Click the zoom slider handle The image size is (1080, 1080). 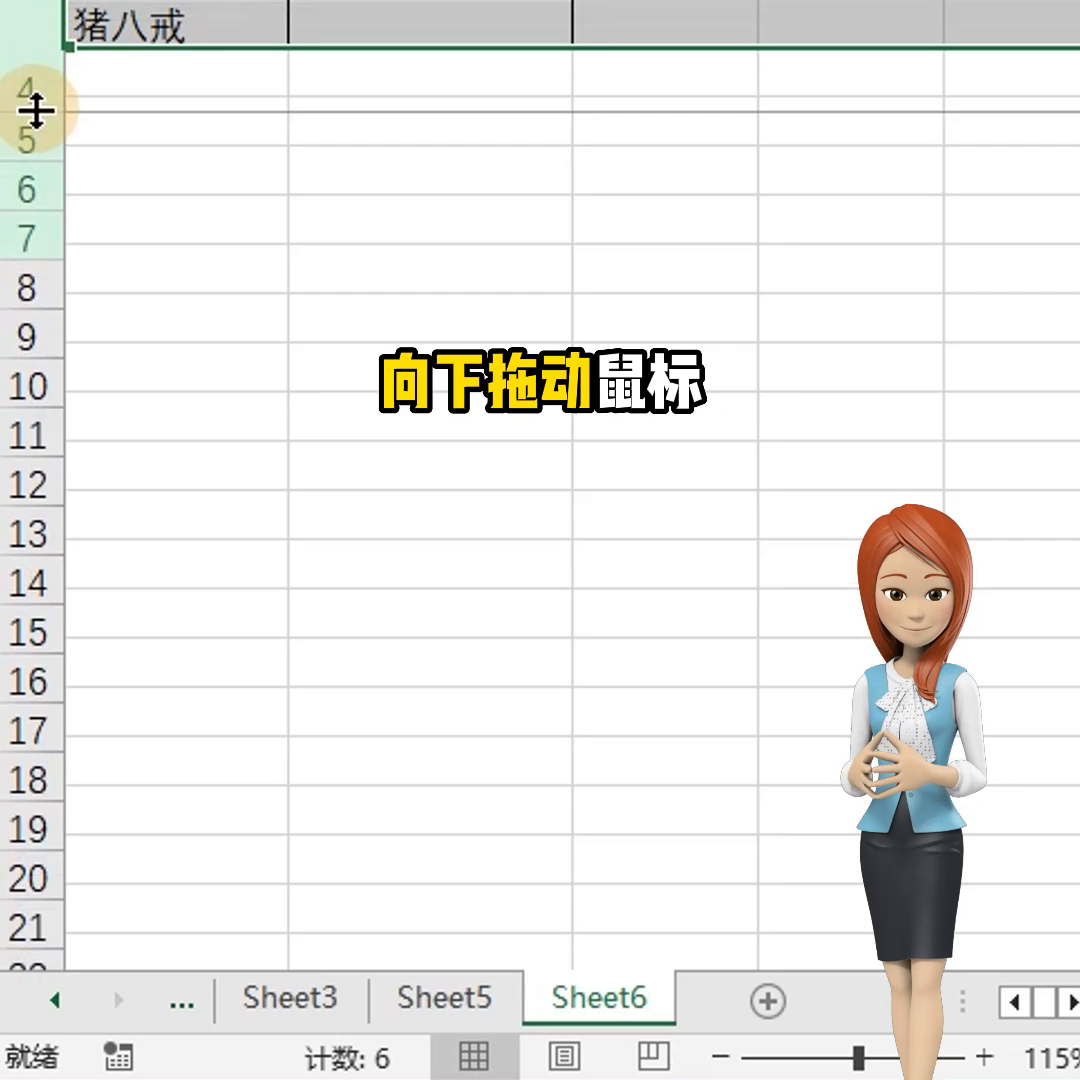(858, 1057)
